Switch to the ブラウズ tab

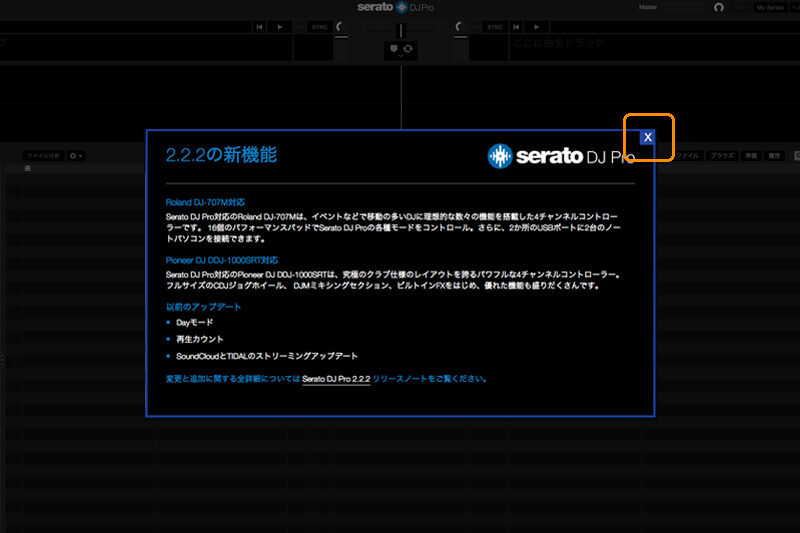pos(722,156)
